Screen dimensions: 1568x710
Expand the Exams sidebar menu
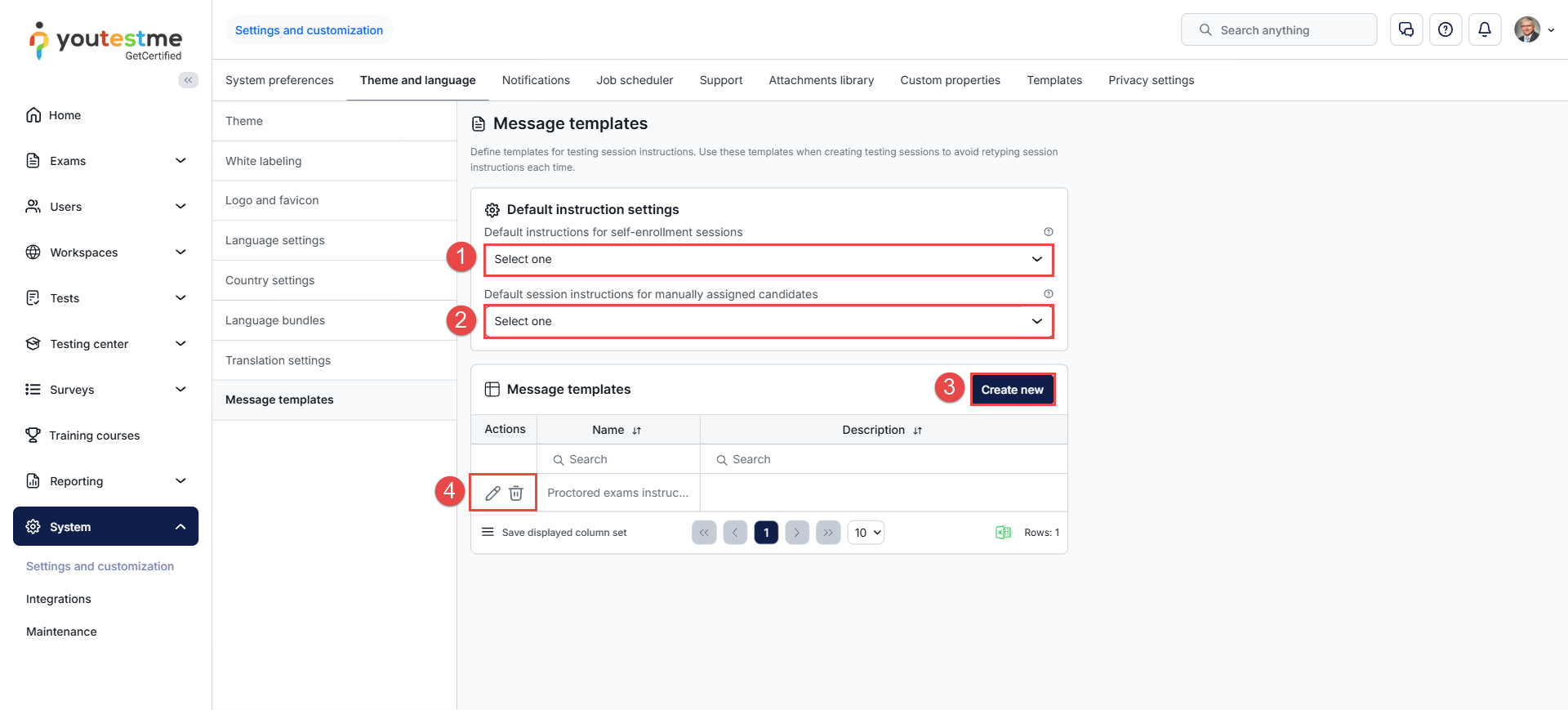(x=106, y=161)
